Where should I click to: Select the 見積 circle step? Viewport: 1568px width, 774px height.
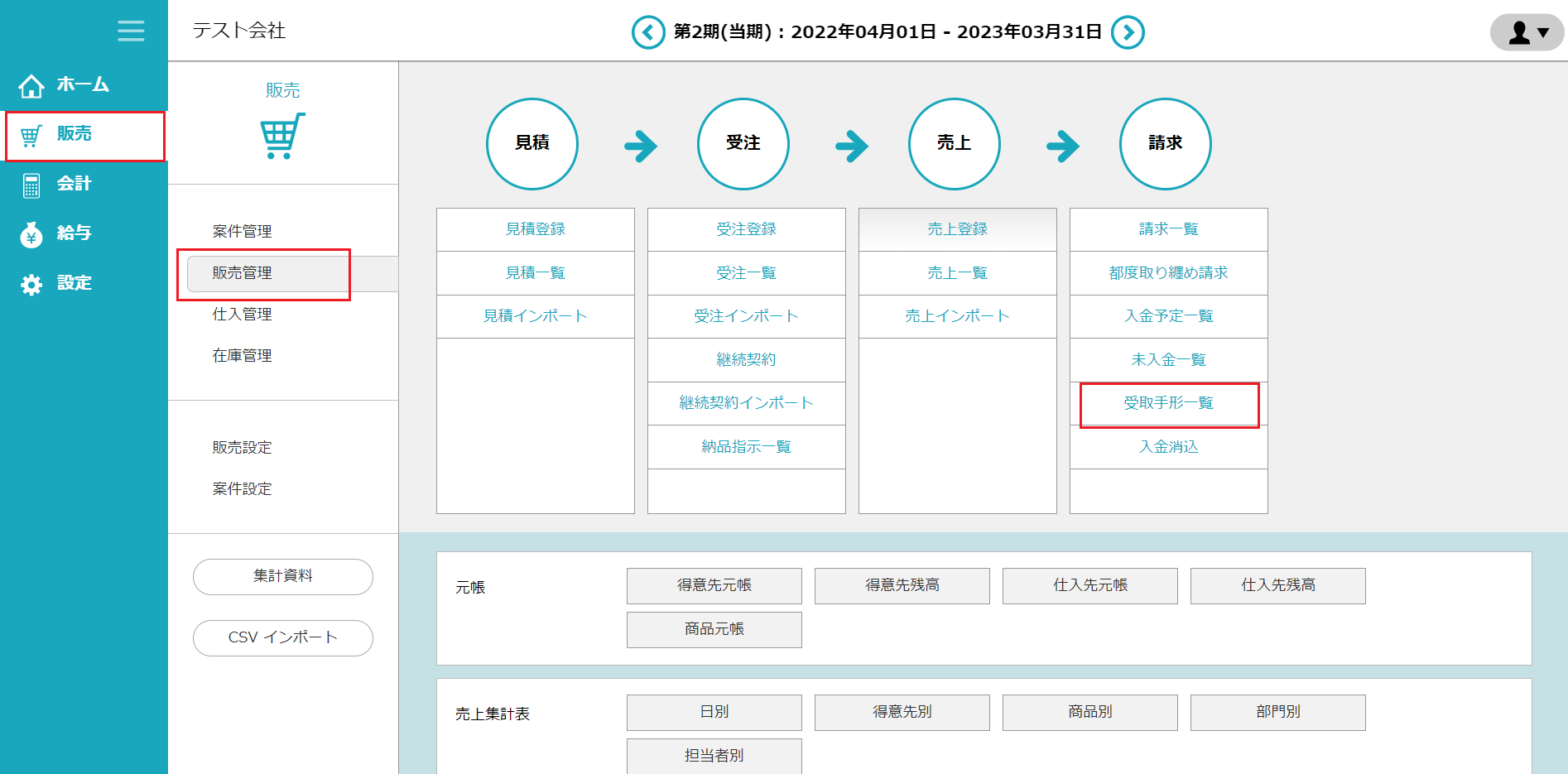[532, 143]
